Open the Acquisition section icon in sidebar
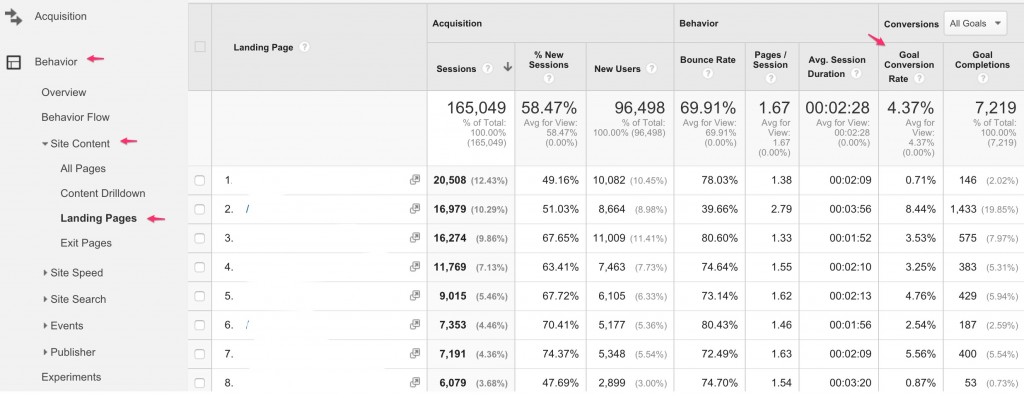This screenshot has width=1024, height=398. pyautogui.click(x=13, y=16)
